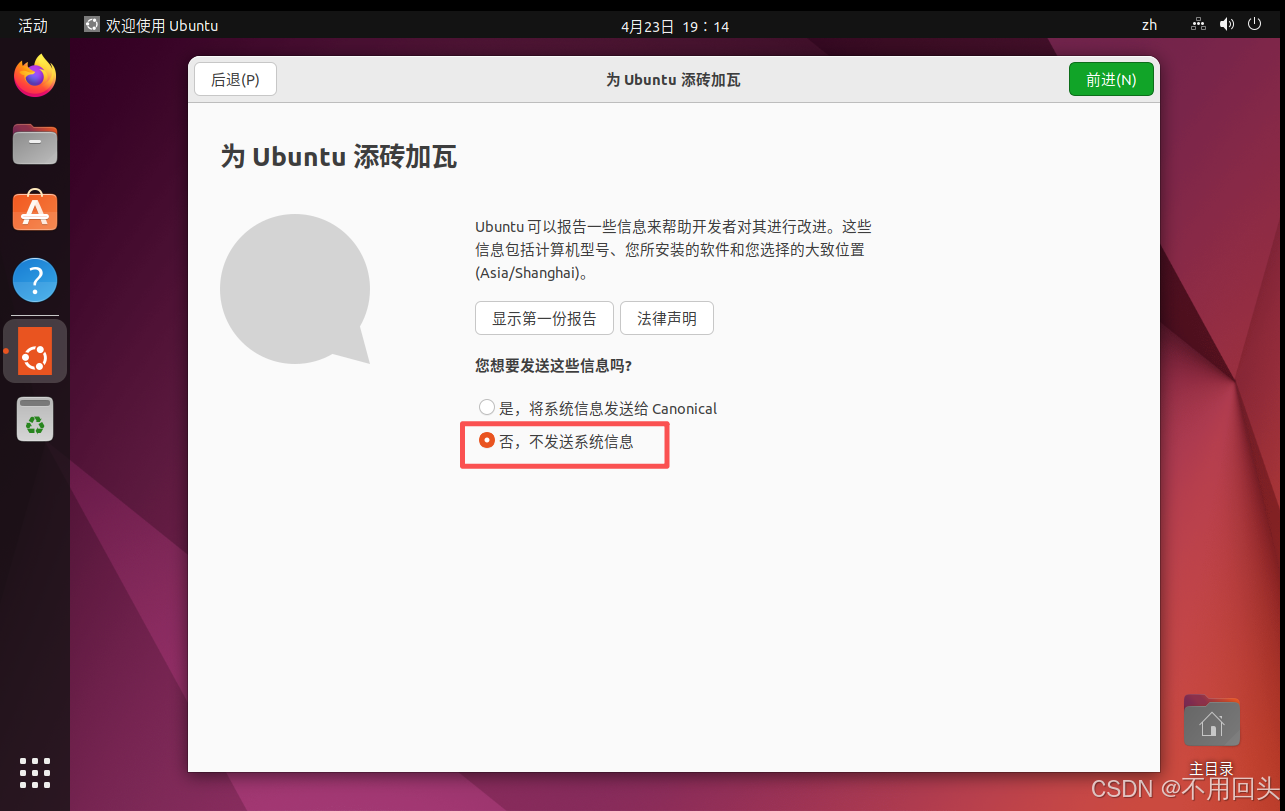Open the power menu icon
Screen dimensions: 1285x811
tap(1256, 25)
